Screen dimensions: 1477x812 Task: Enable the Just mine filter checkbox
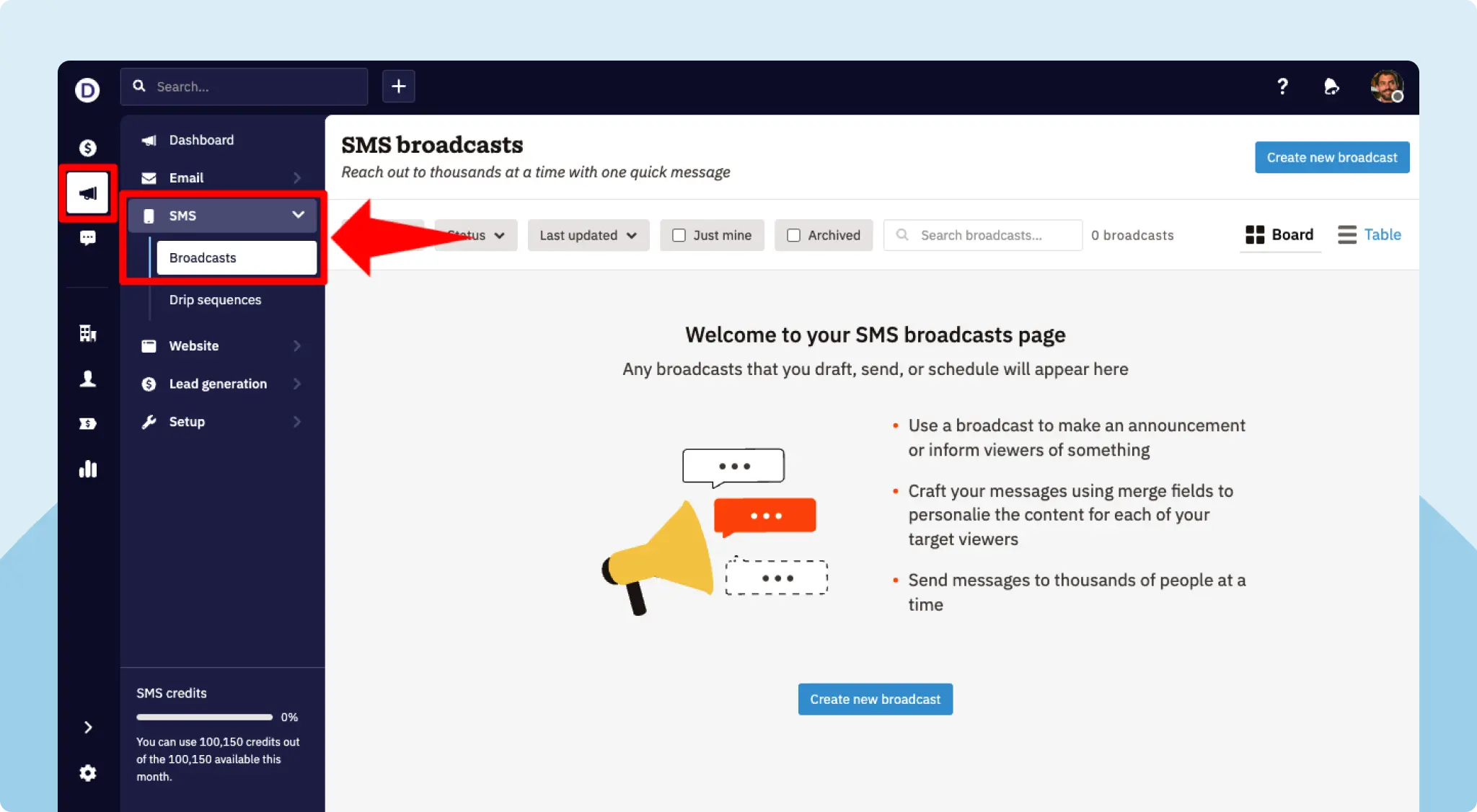click(x=679, y=235)
